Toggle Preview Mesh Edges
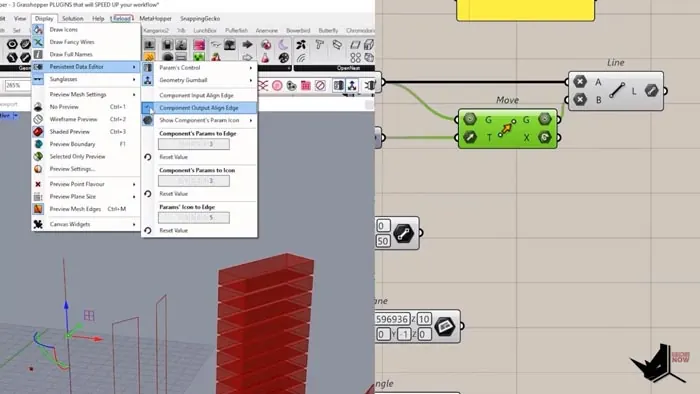700x394 pixels. point(86,209)
